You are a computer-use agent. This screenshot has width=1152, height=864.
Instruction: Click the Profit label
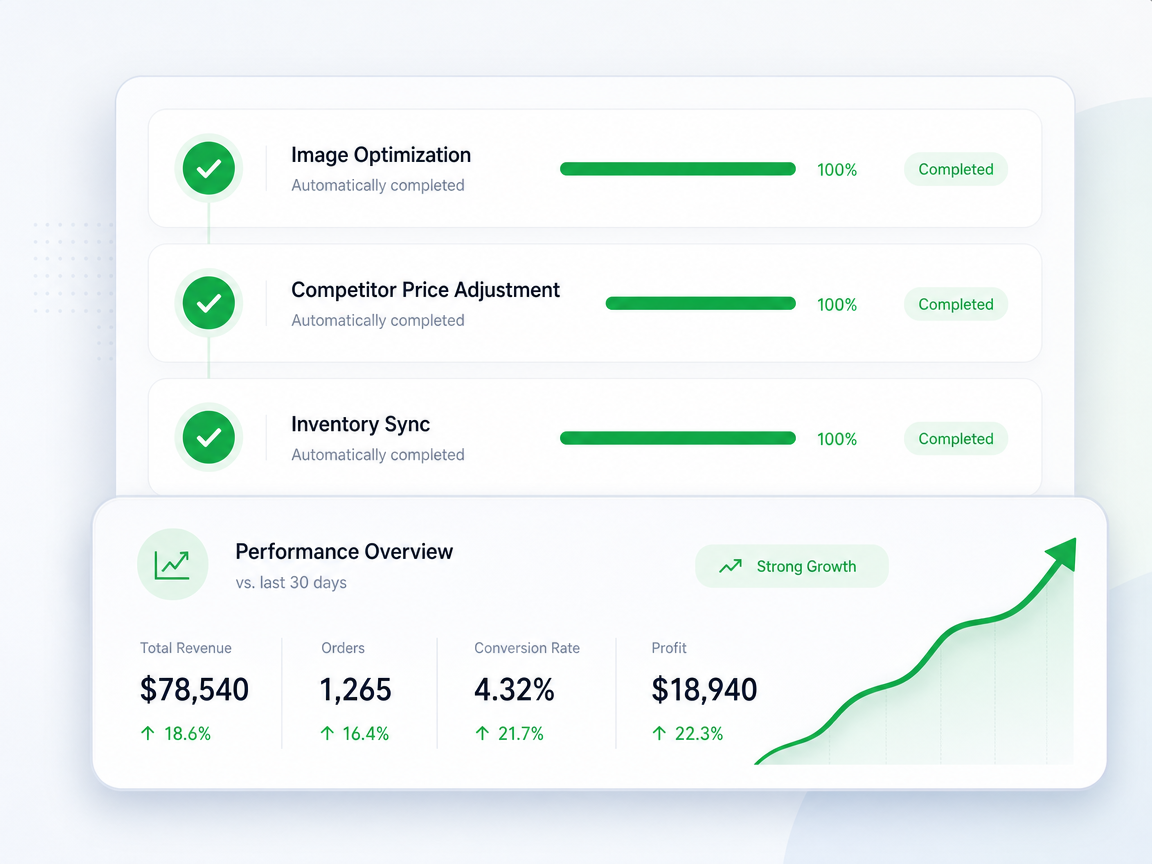pos(669,648)
